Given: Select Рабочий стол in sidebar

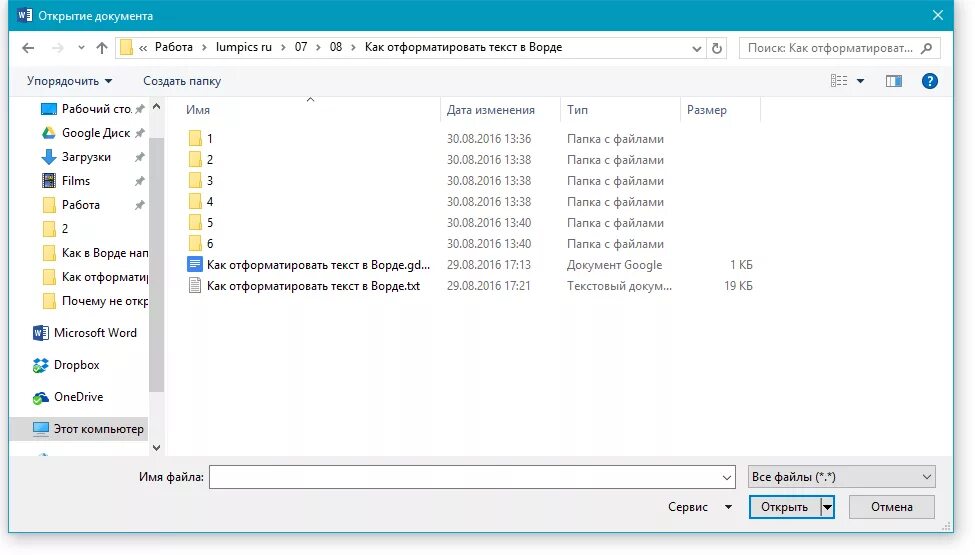Looking at the screenshot, I should click(92, 109).
